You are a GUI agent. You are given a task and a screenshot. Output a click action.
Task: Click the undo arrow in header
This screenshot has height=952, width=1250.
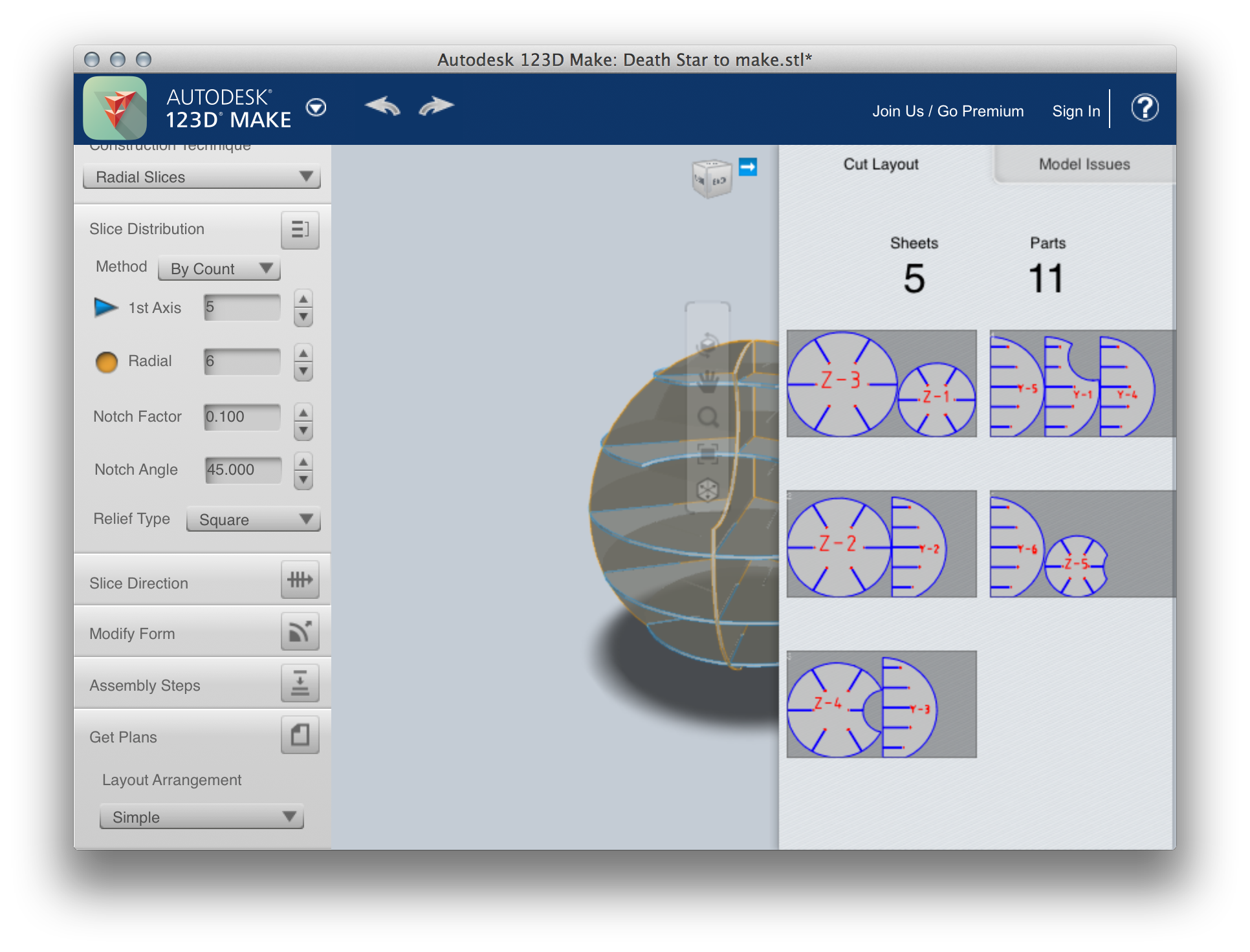click(382, 106)
